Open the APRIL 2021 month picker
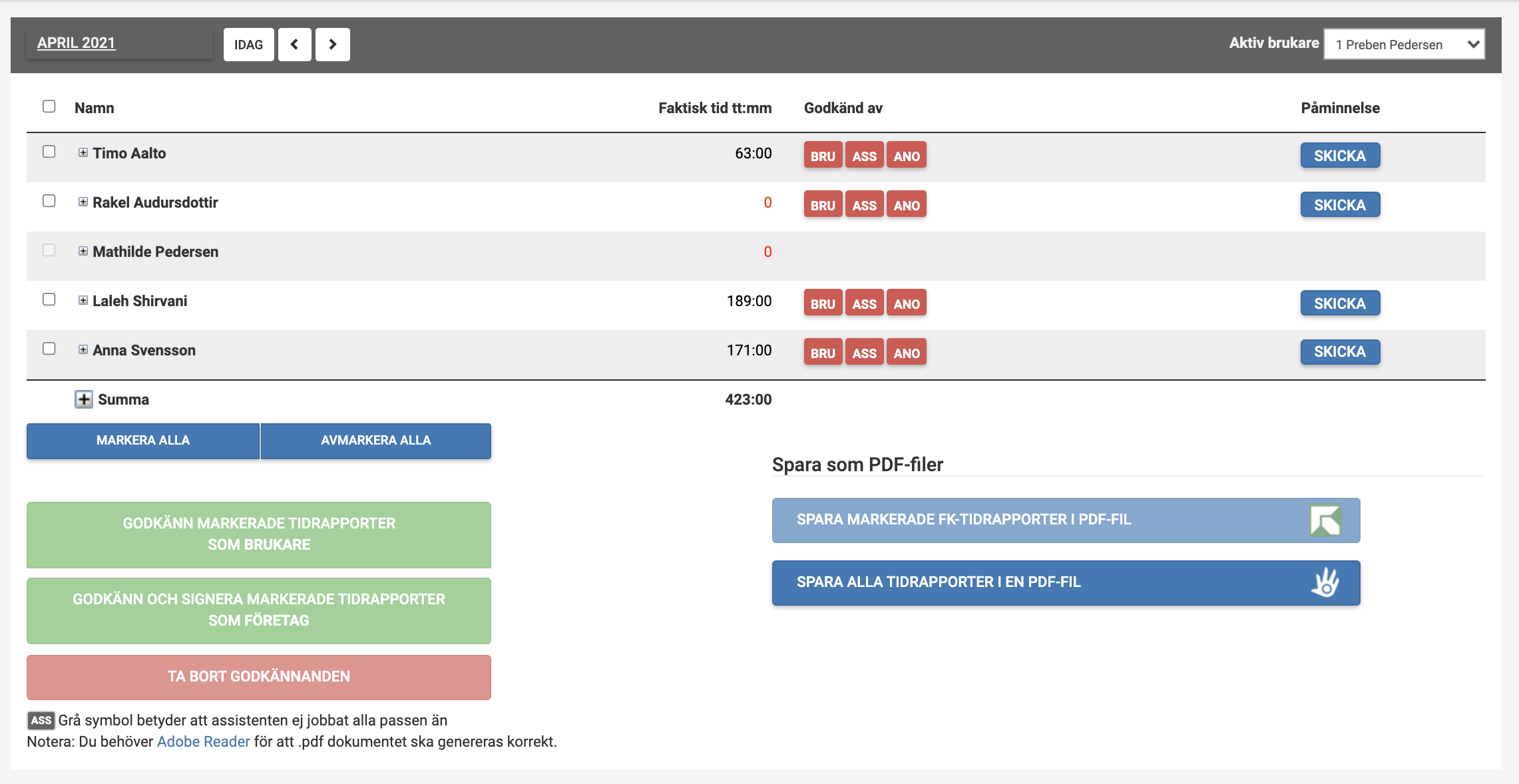 point(77,43)
